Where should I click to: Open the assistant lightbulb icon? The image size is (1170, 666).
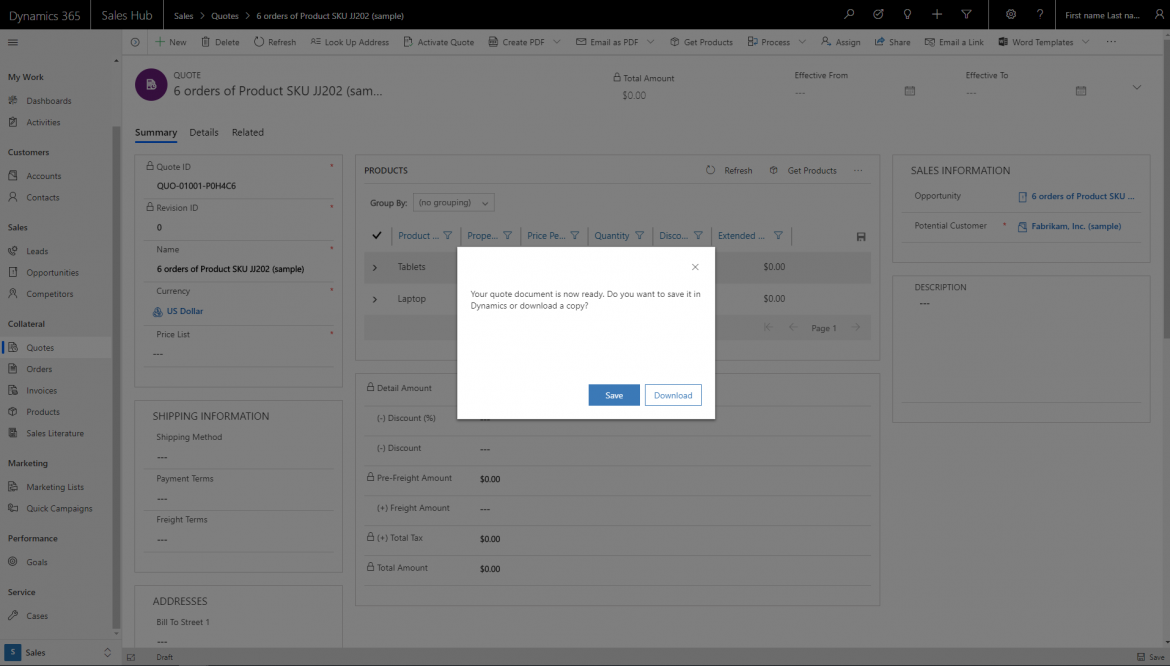coord(907,14)
